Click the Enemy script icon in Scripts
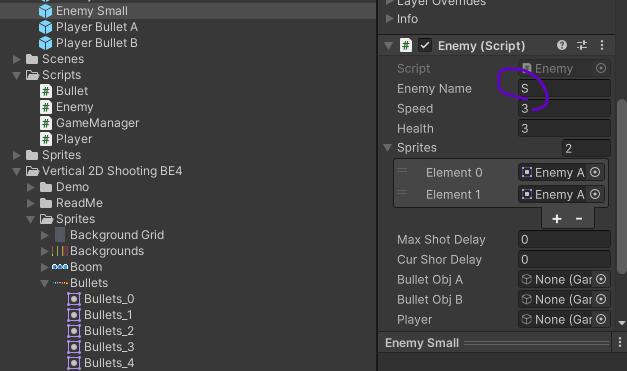 pyautogui.click(x=46, y=107)
